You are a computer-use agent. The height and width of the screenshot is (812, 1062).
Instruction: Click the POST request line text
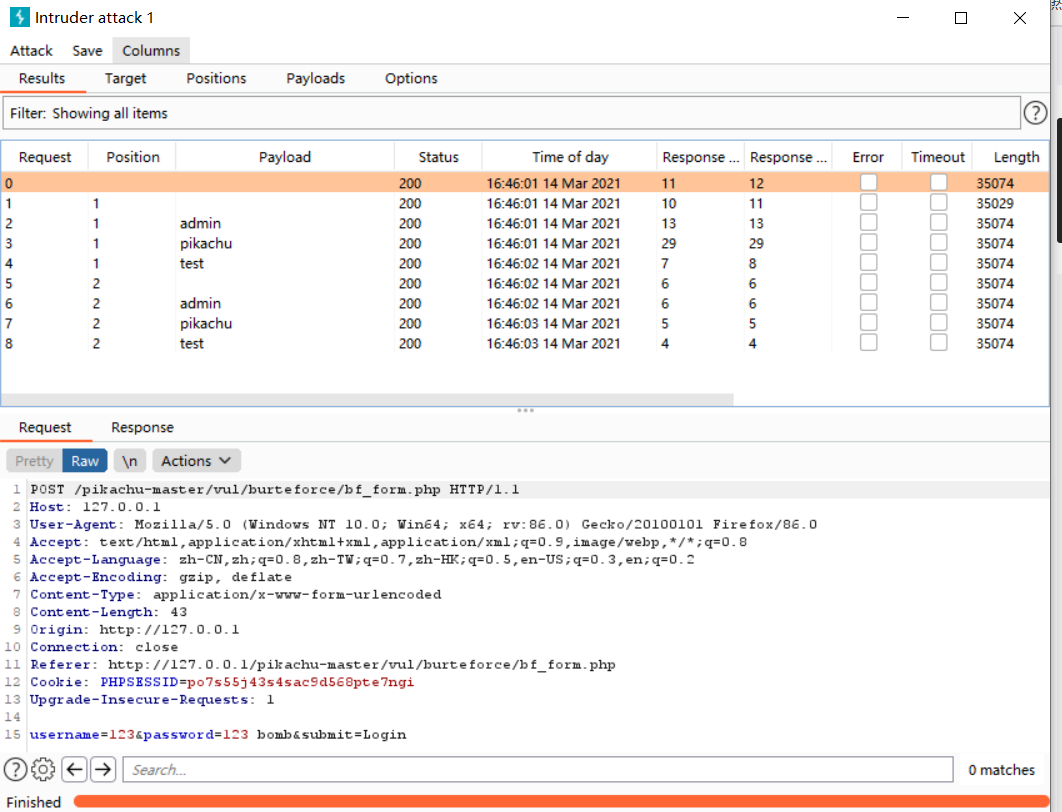[274, 489]
